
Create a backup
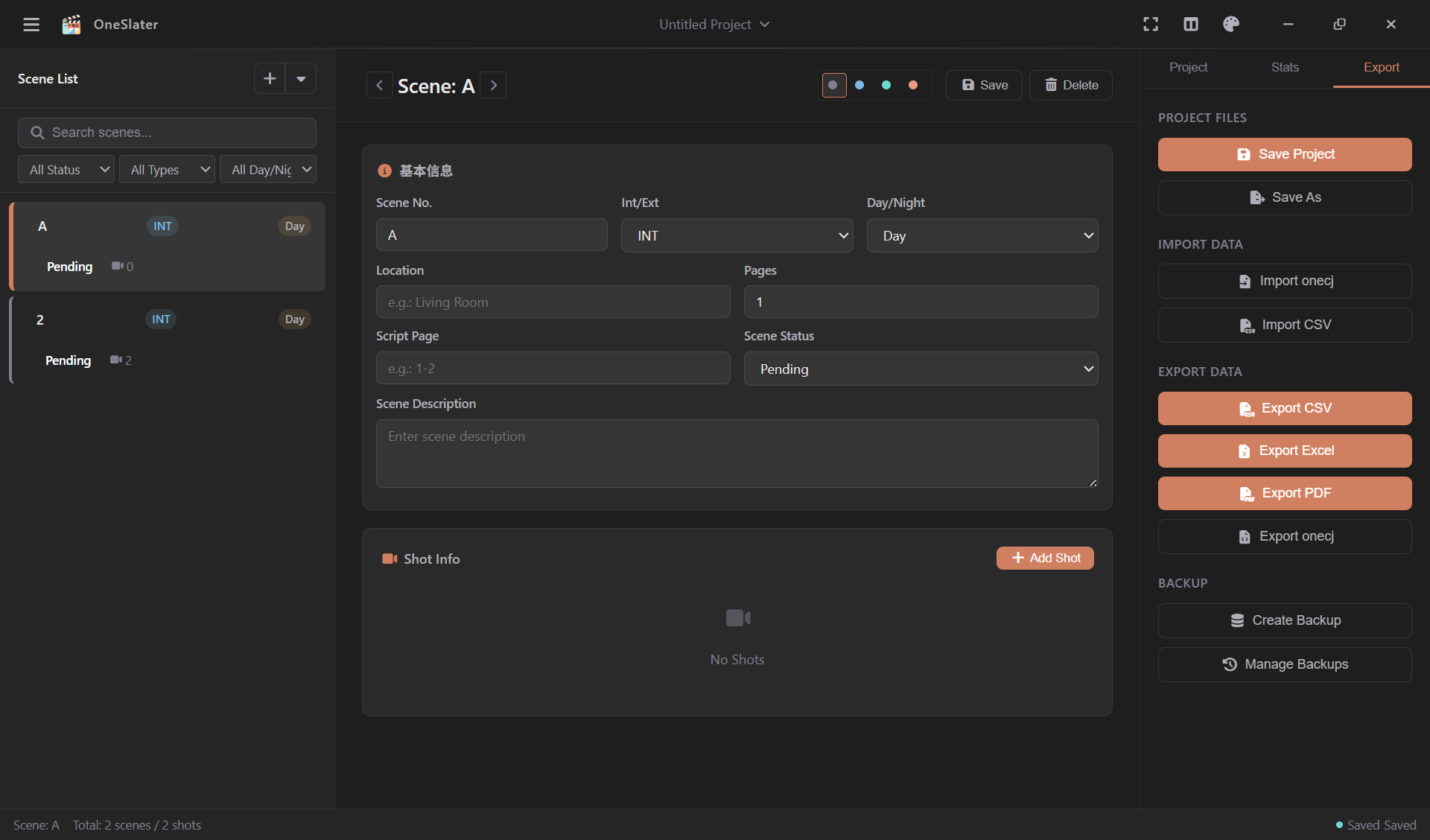(x=1285, y=620)
